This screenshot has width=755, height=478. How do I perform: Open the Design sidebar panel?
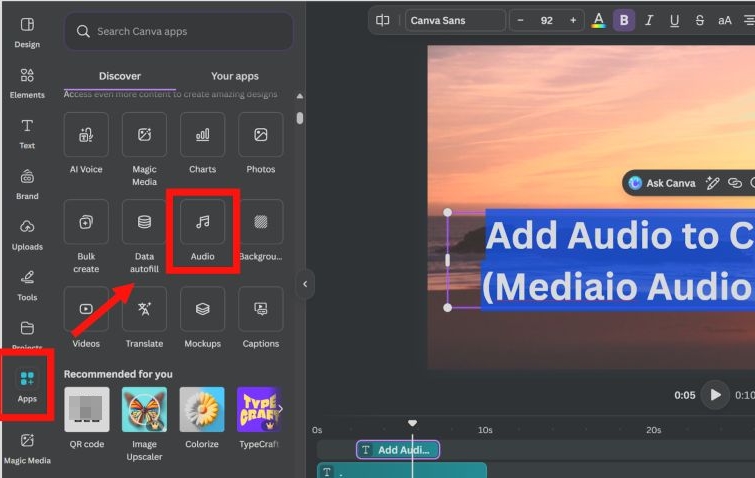[27, 33]
